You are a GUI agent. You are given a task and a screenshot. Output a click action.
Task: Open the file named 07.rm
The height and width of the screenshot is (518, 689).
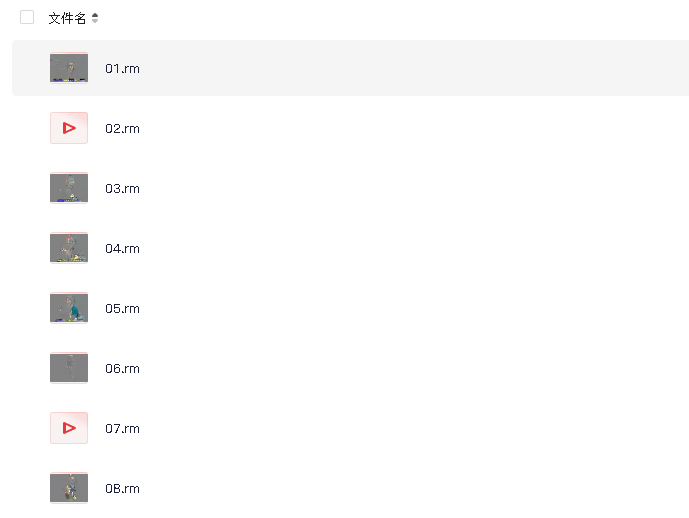(x=122, y=428)
